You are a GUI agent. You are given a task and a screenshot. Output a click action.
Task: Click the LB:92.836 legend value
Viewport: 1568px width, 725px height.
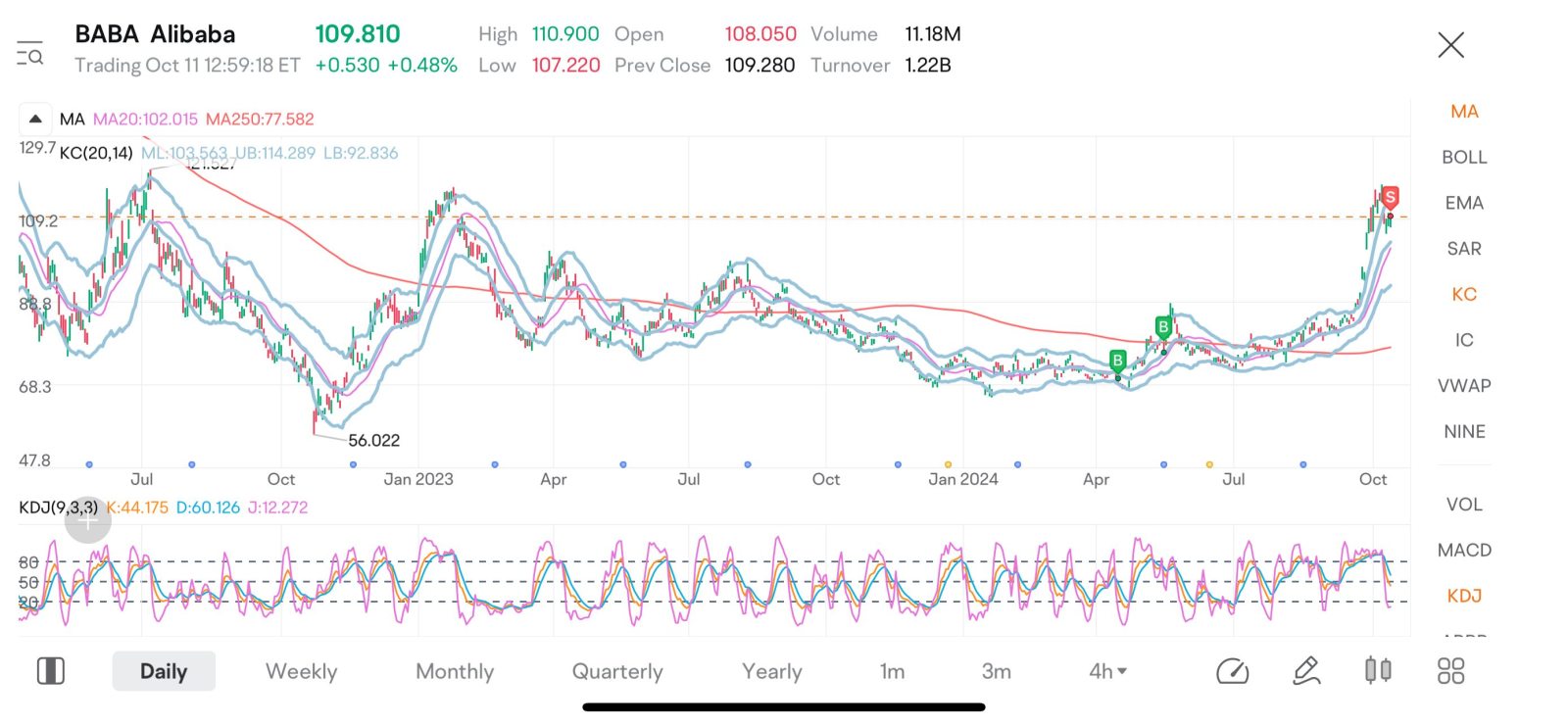click(361, 154)
